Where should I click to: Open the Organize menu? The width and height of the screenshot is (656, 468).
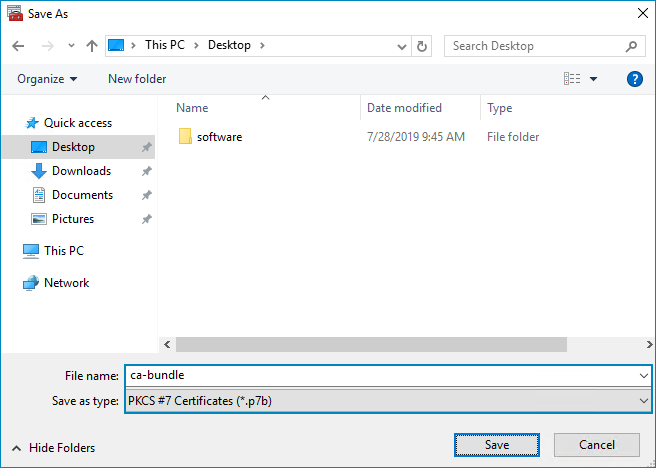tap(47, 79)
